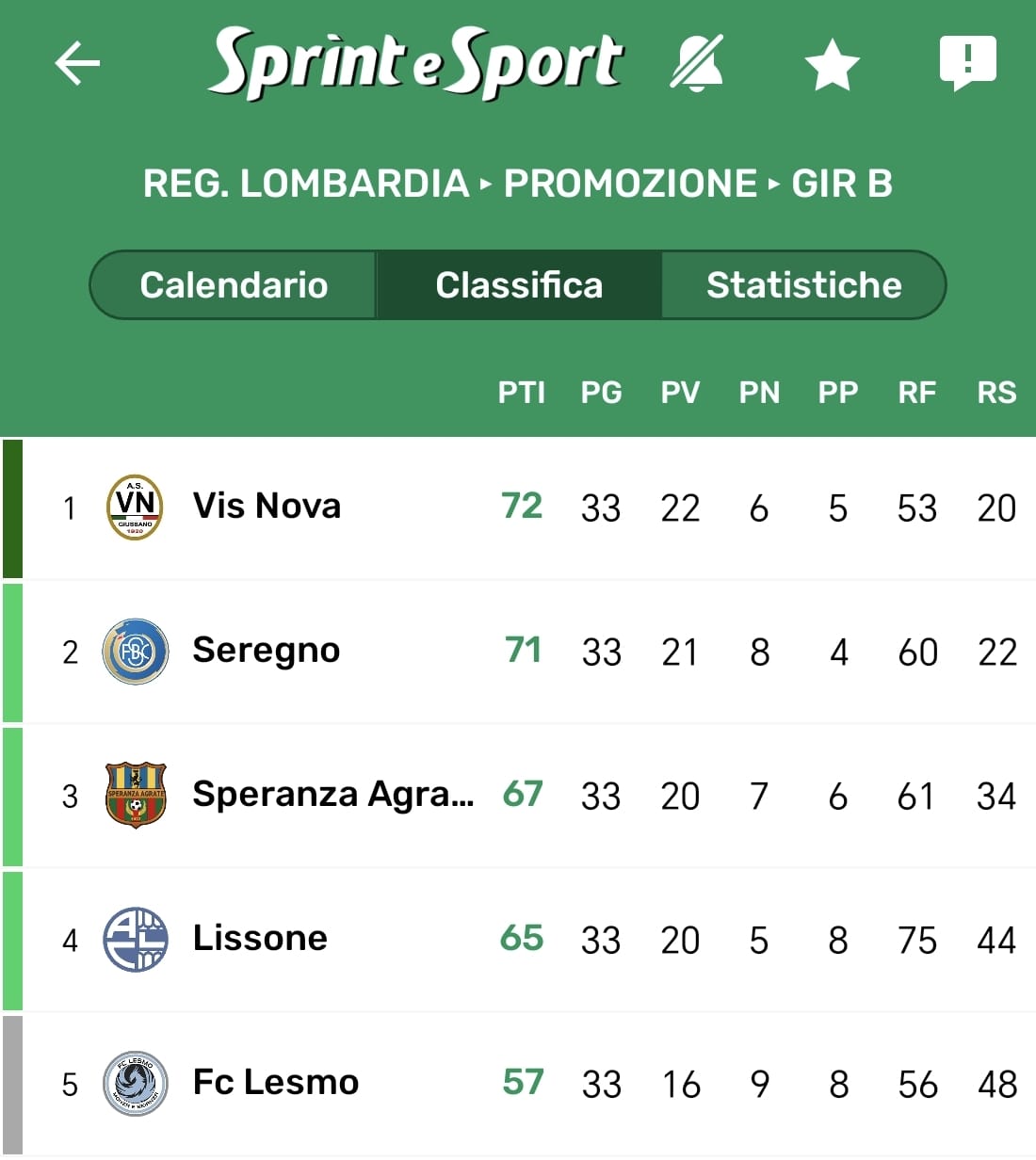1036x1160 pixels.
Task: Open the GIR B group selector
Action: pyautogui.click(x=842, y=184)
